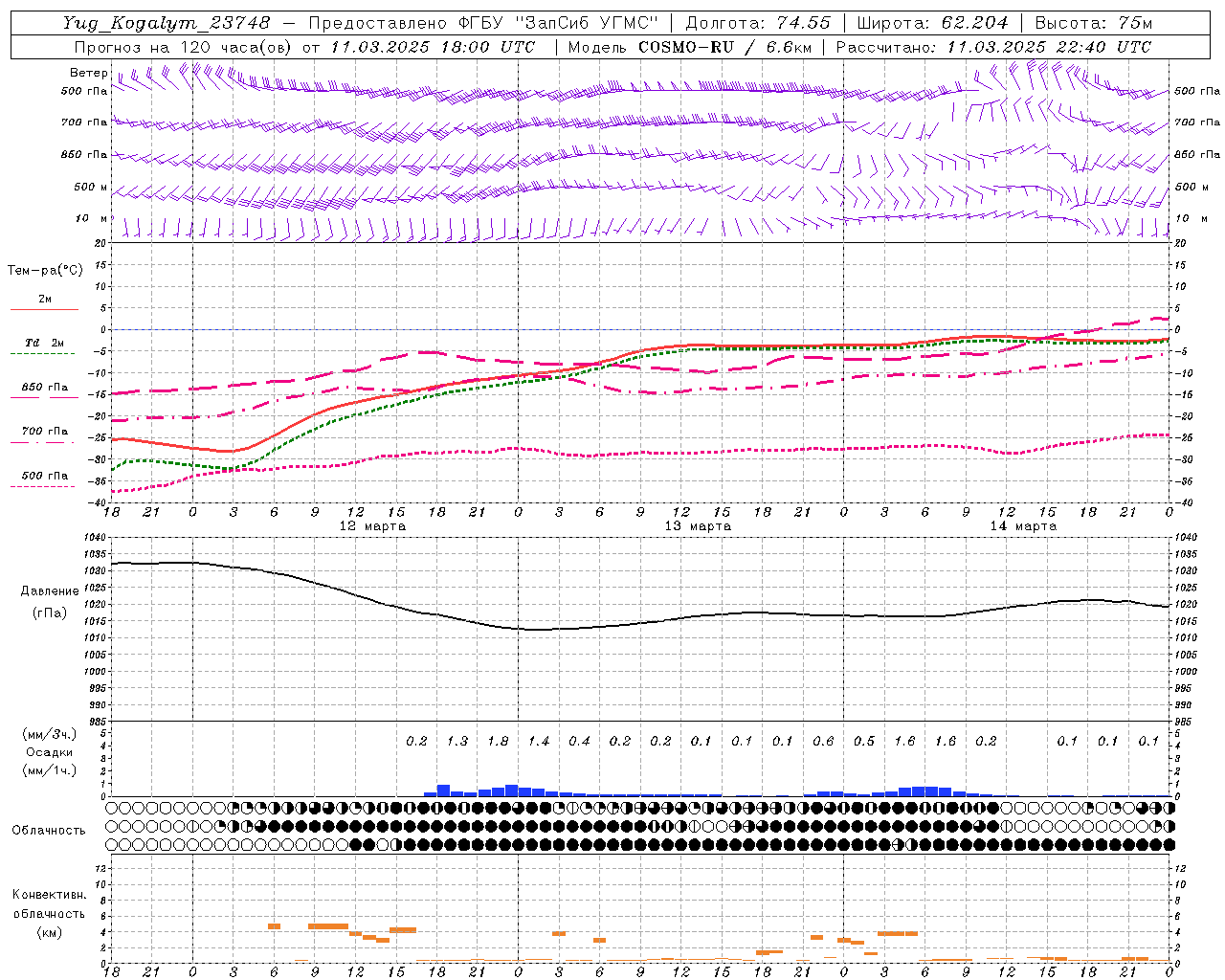Screen dimensions: 1225x980
Task: Click the 'Осадки' precipitation label
Action: [50, 752]
